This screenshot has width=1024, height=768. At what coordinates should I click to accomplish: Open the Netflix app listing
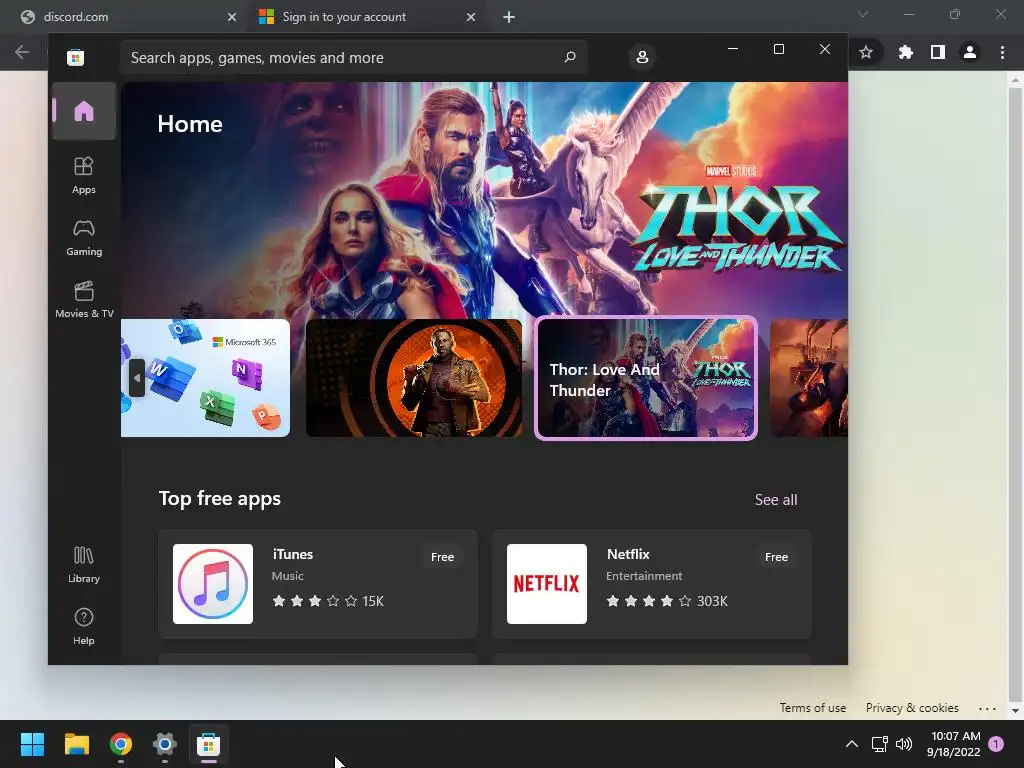(652, 583)
